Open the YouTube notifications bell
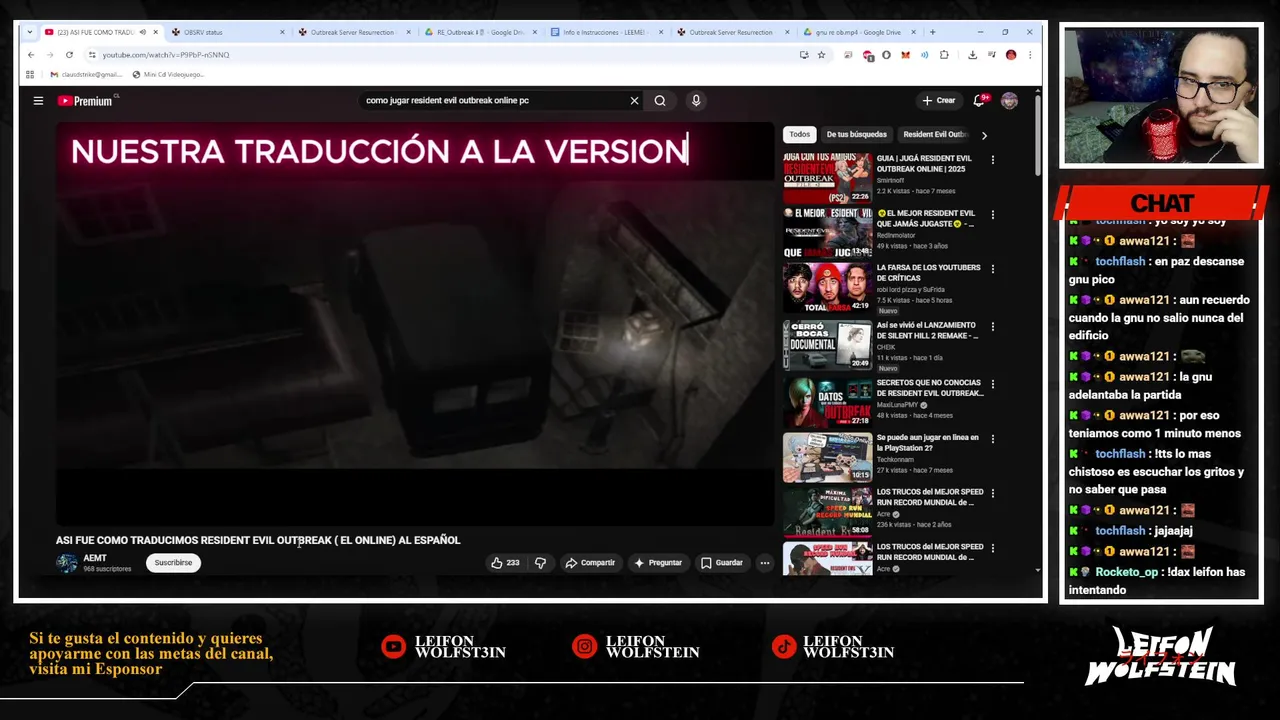The image size is (1280, 720). [979, 101]
